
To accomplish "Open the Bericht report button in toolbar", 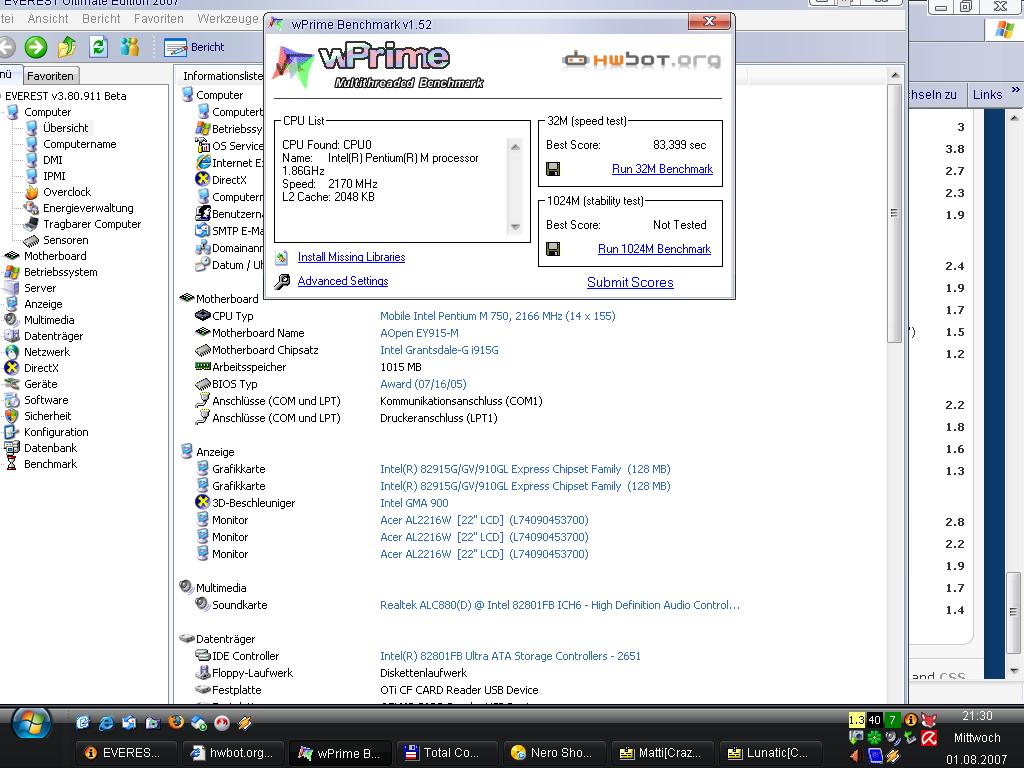I will point(194,47).
